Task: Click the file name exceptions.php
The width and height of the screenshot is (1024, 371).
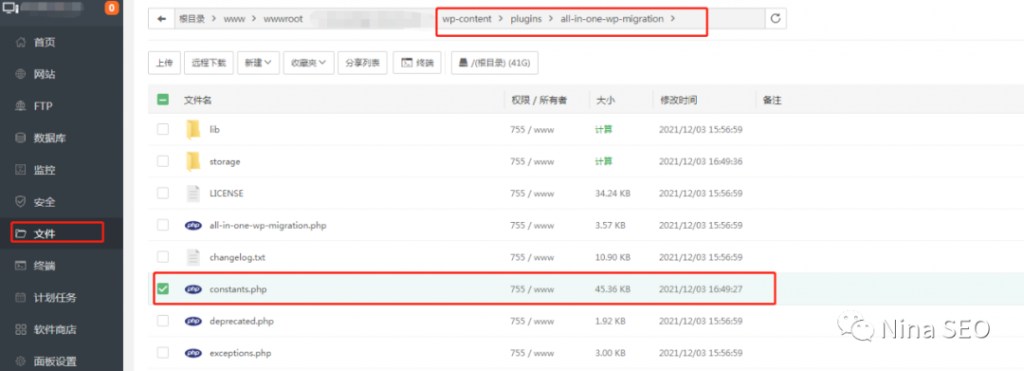Action: pos(240,353)
